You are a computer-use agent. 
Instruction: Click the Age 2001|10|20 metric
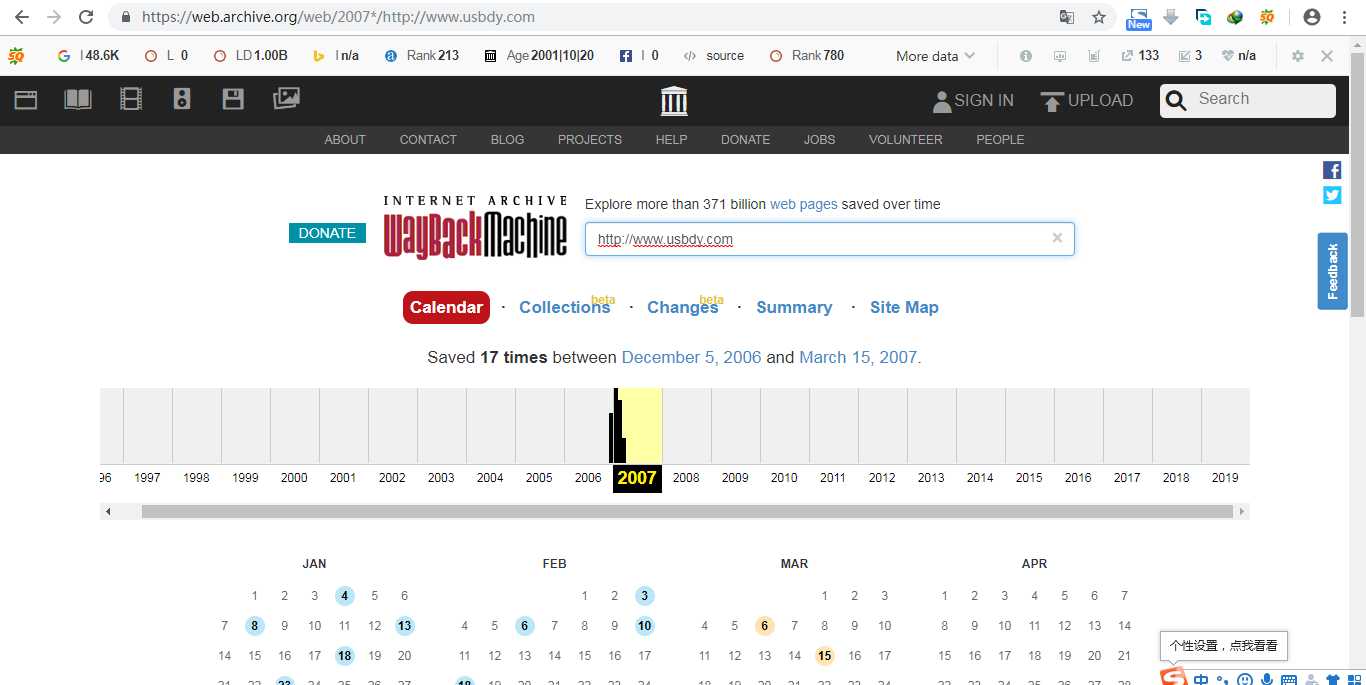[x=539, y=56]
